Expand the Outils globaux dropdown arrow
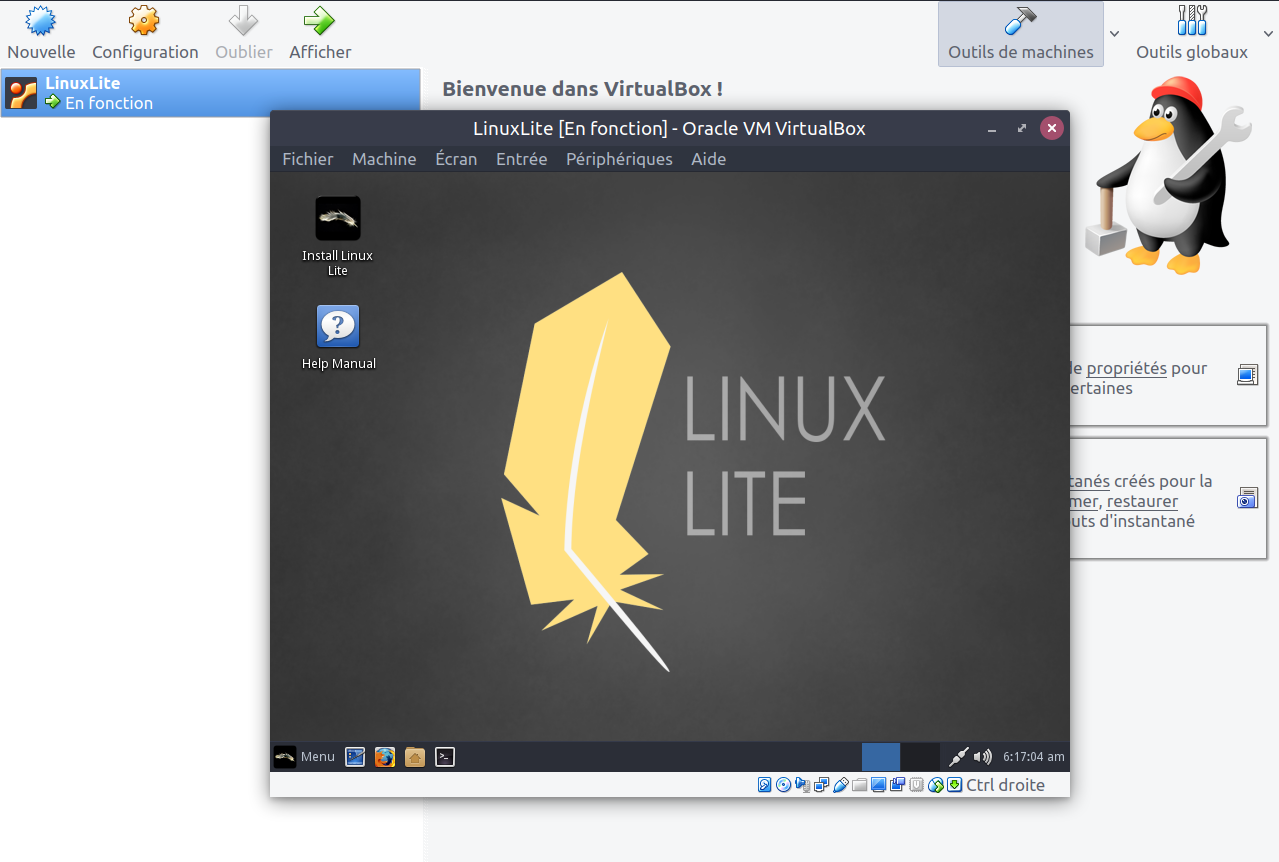This screenshot has height=862, width=1279. point(1269,34)
